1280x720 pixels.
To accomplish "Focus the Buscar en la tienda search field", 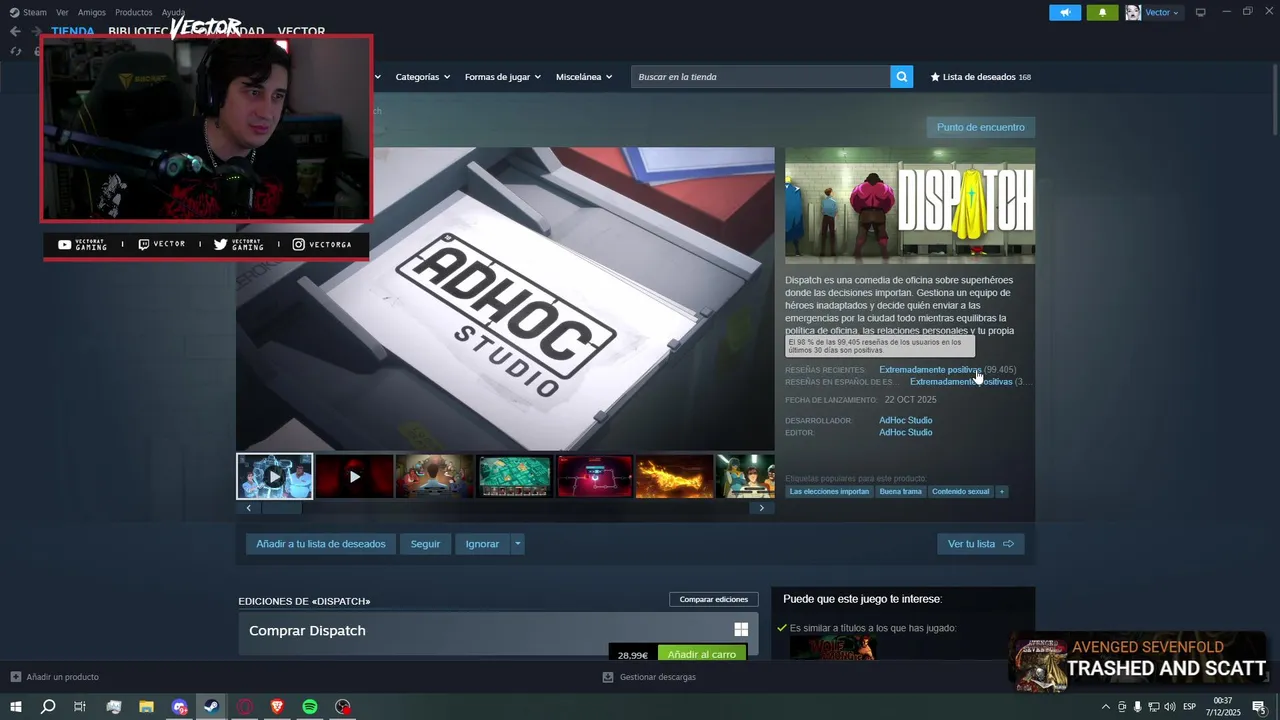I will pyautogui.click(x=761, y=77).
